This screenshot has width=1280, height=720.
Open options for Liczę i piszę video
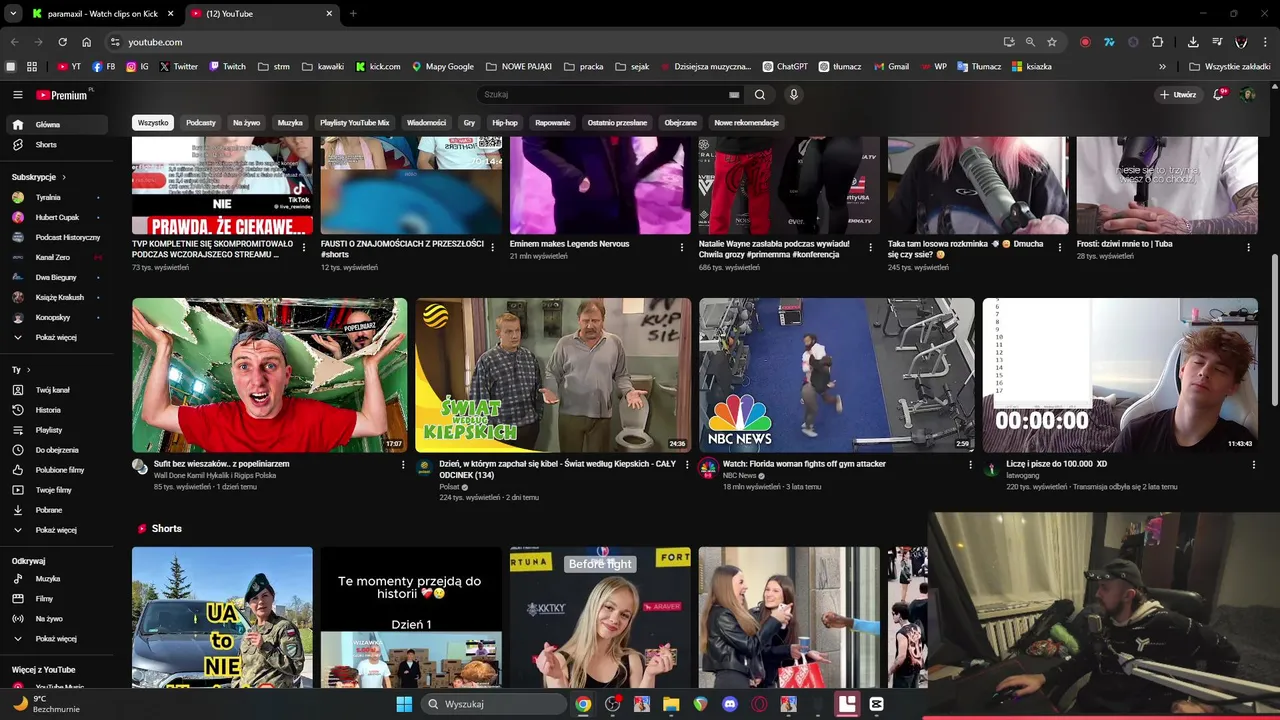[1253, 465]
